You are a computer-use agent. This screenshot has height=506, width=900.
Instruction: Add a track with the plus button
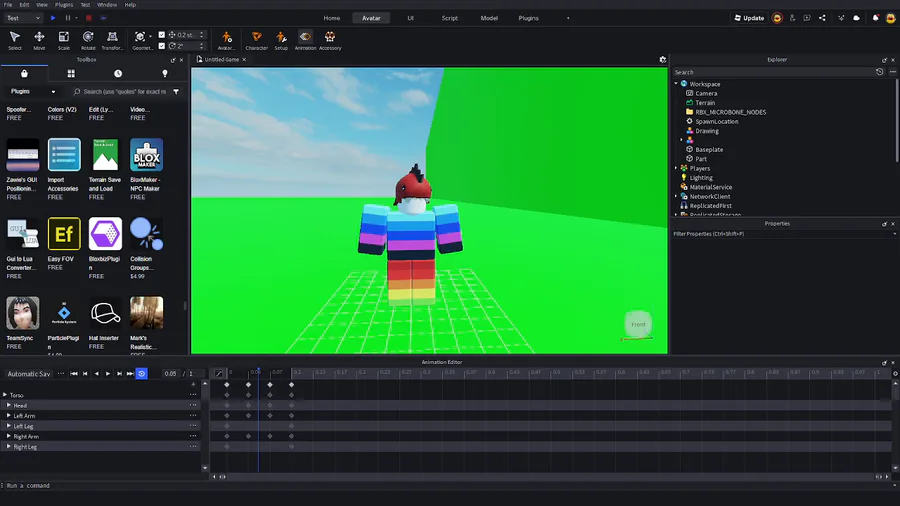point(193,384)
